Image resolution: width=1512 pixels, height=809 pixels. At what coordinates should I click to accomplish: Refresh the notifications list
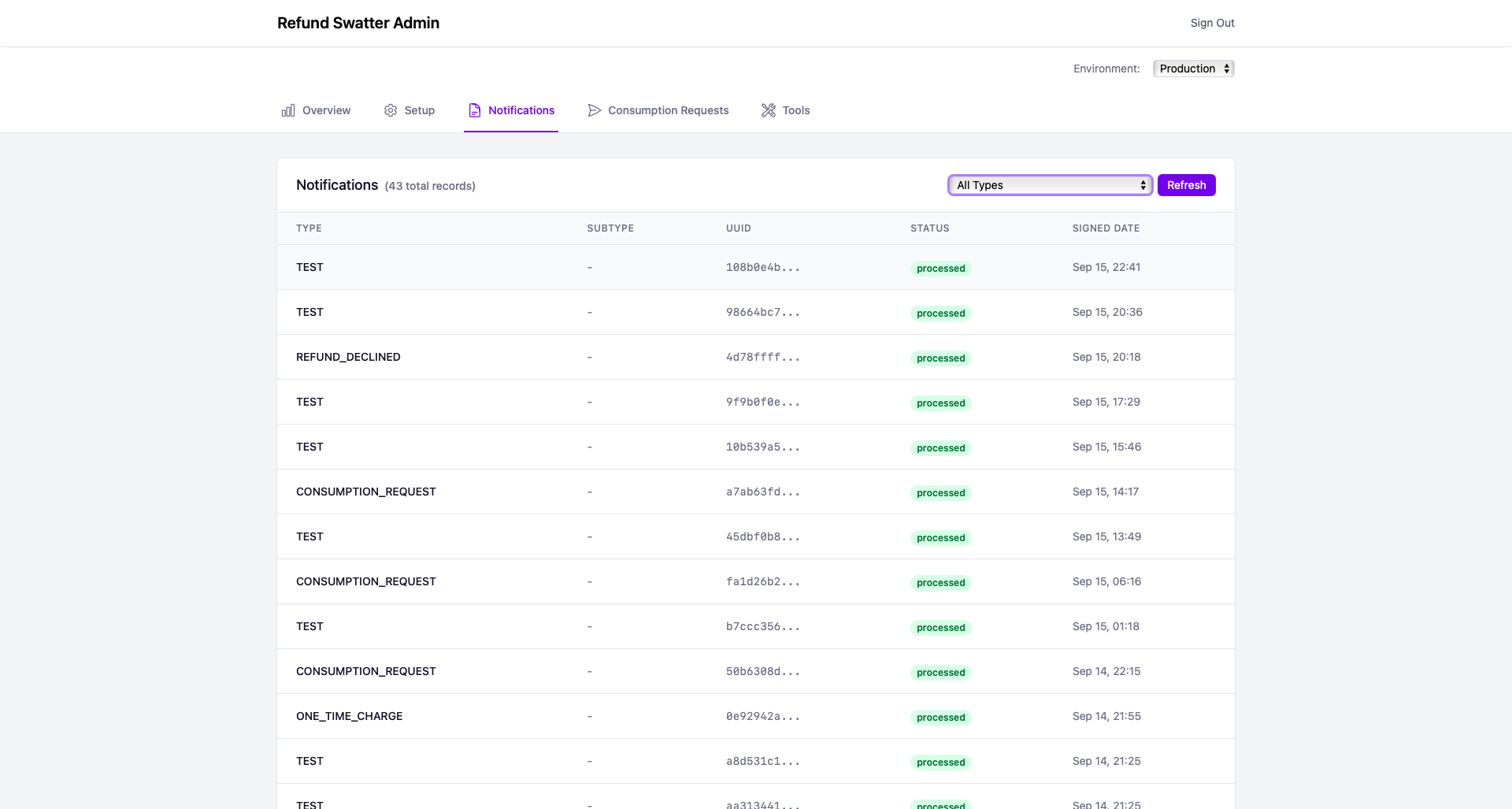[1187, 185]
